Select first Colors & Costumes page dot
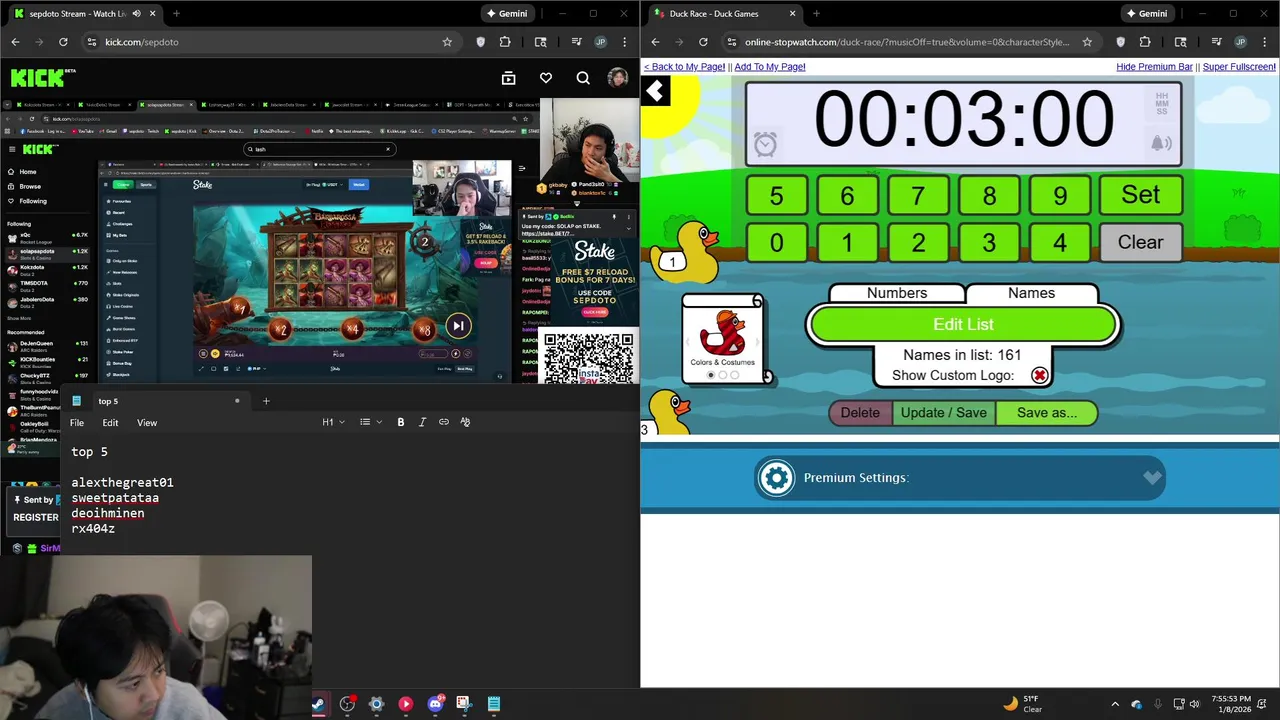Screen dimensions: 1280x720 click(x=711, y=375)
